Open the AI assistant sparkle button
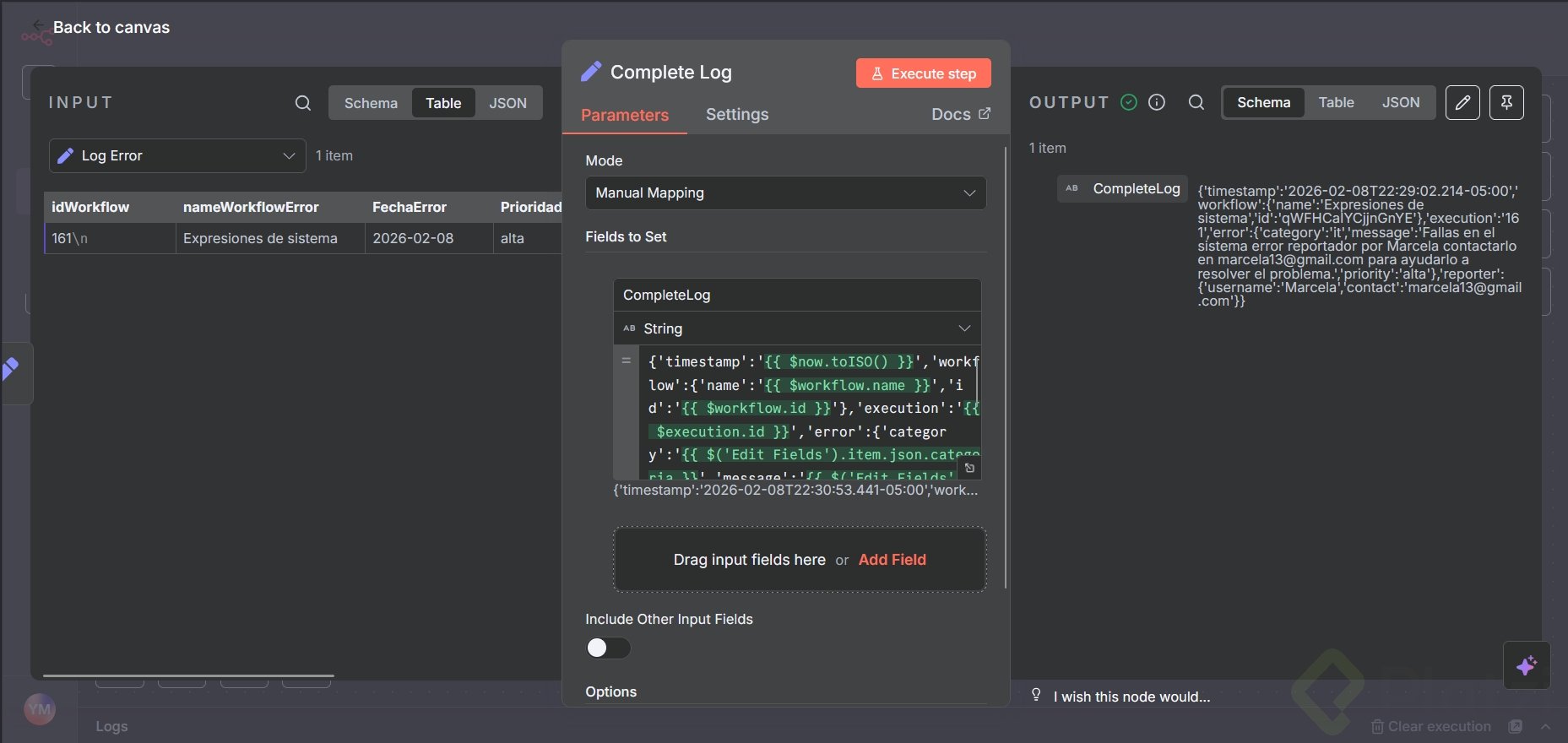This screenshot has height=743, width=1568. point(1526,665)
